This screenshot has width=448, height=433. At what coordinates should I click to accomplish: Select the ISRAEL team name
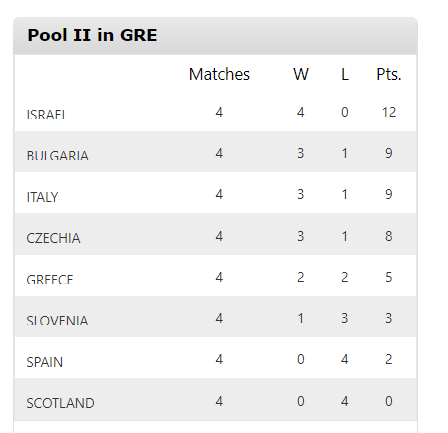(46, 115)
